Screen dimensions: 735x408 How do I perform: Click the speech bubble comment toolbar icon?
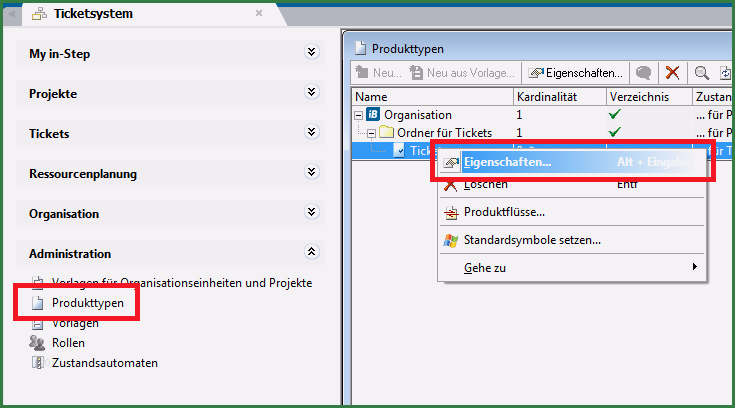click(644, 72)
